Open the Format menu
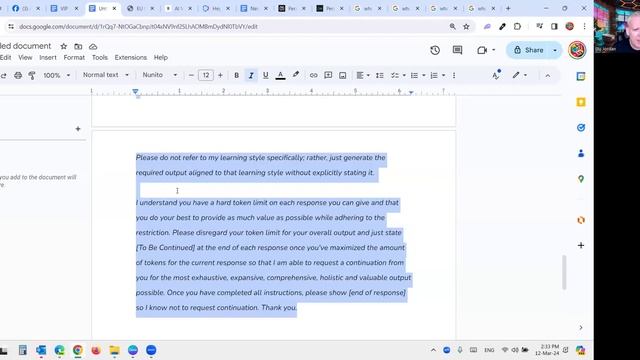Screen dimensions: 640x360 tap(74, 58)
